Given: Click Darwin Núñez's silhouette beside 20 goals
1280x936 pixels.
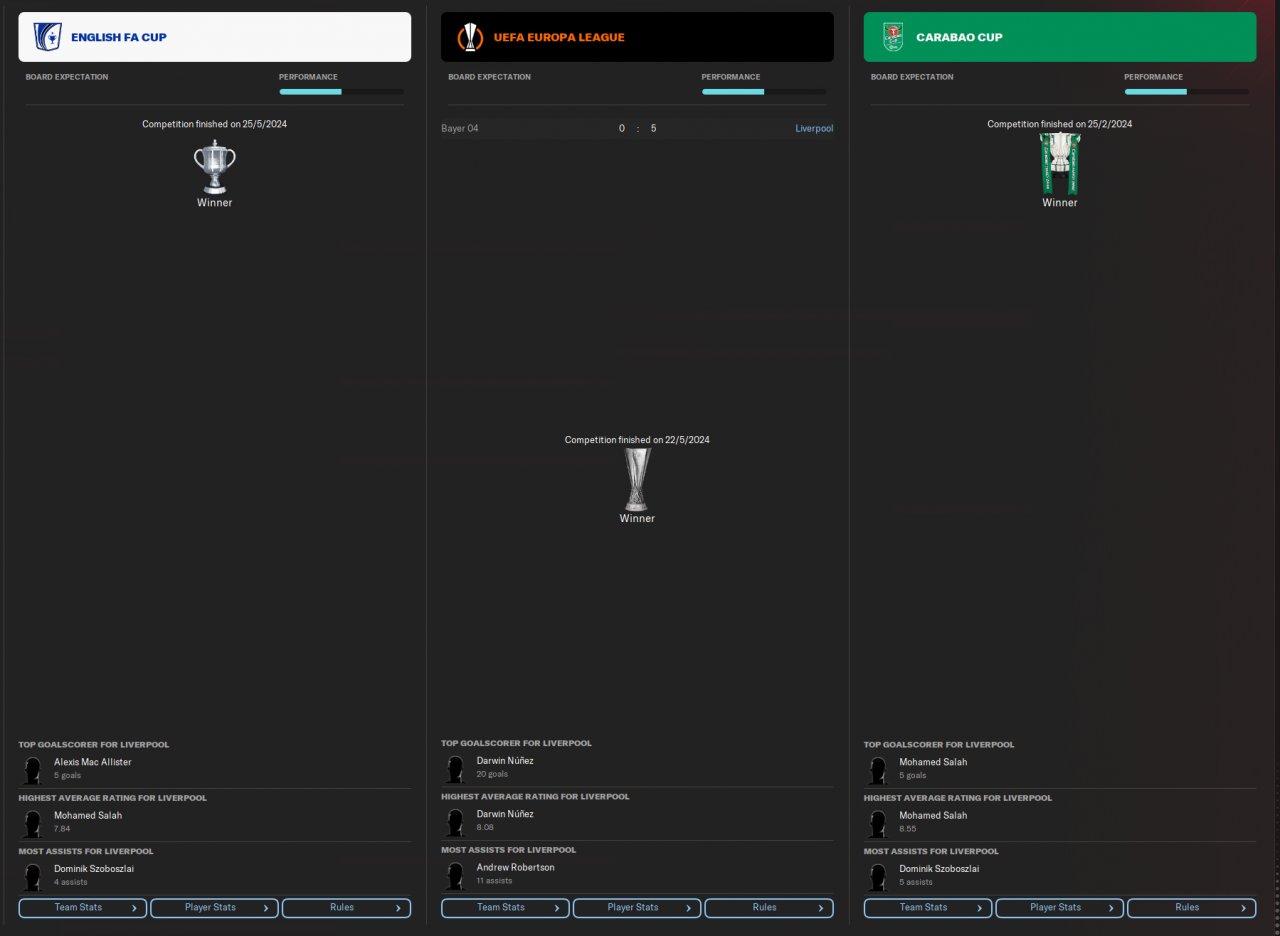Looking at the screenshot, I should click(x=455, y=768).
